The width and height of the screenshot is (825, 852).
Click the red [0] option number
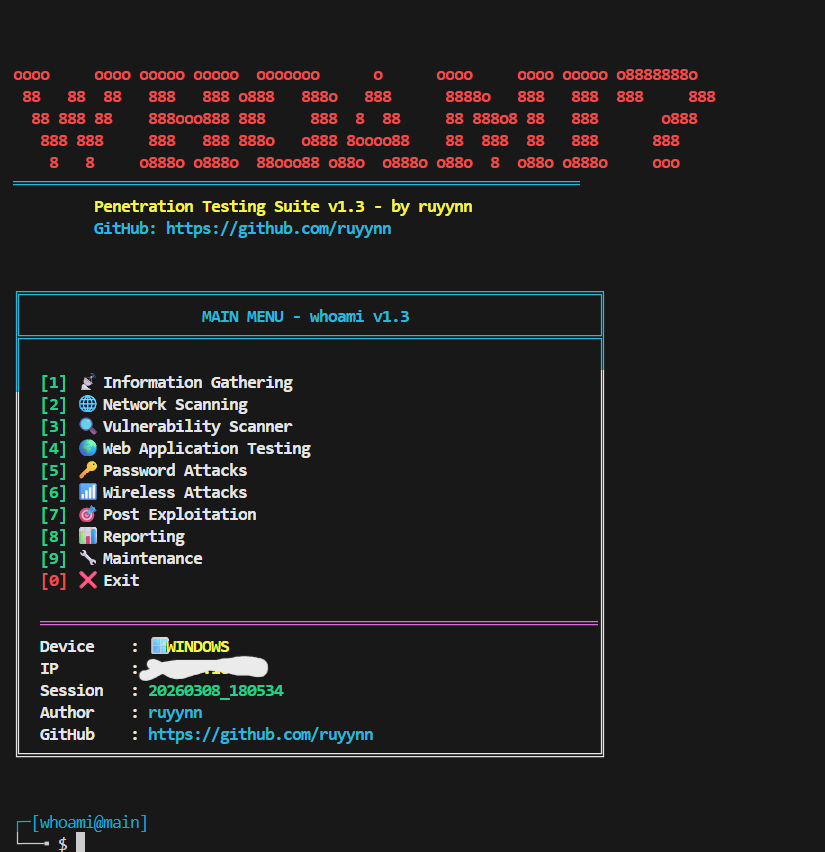click(x=54, y=581)
